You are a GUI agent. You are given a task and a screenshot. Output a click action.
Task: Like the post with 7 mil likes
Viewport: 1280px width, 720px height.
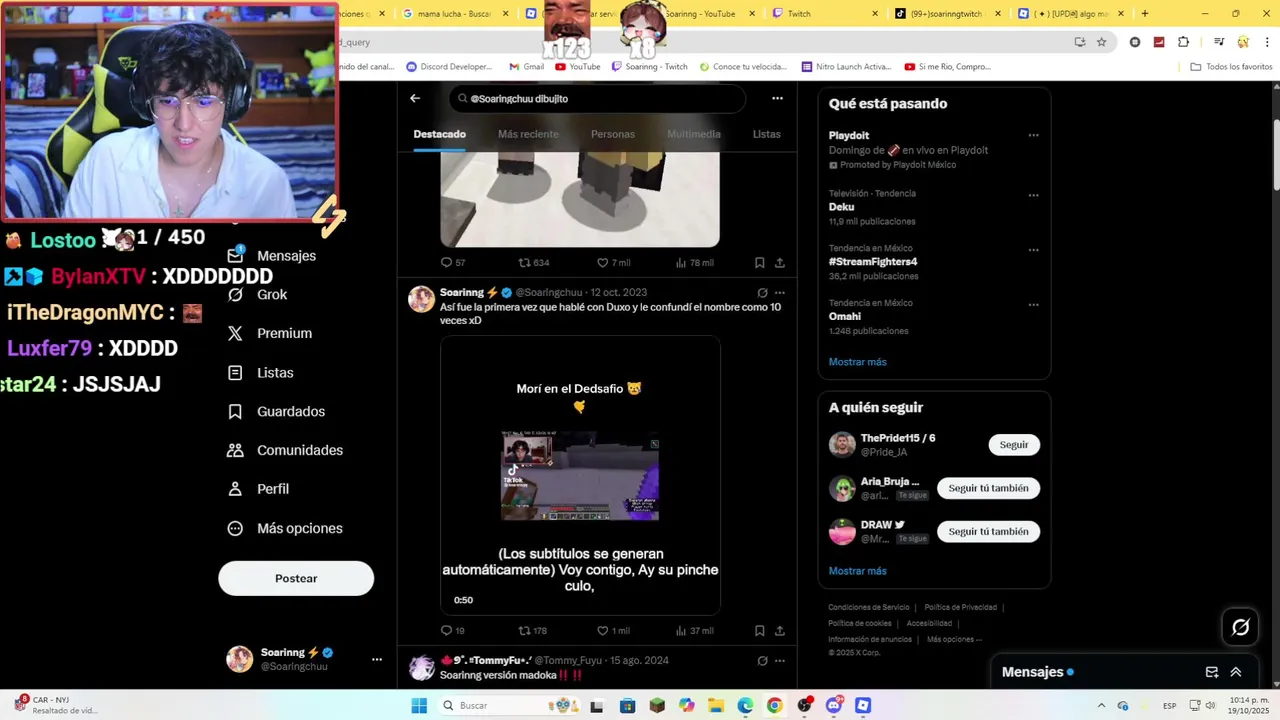click(613, 263)
